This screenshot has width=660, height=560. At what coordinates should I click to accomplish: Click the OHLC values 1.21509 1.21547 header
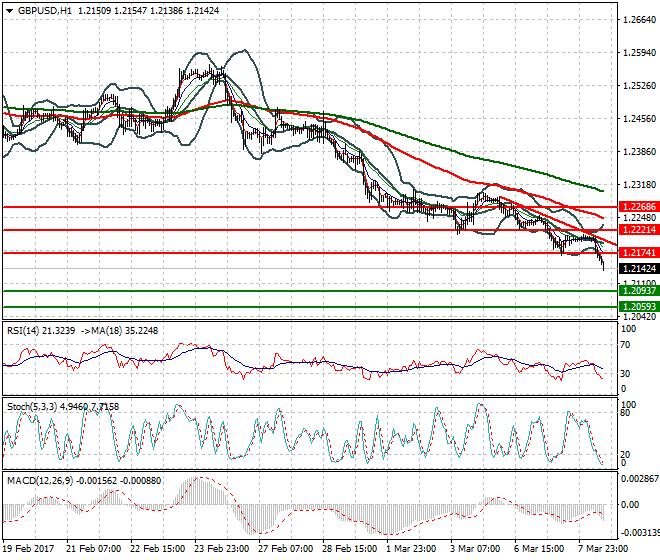112,11
